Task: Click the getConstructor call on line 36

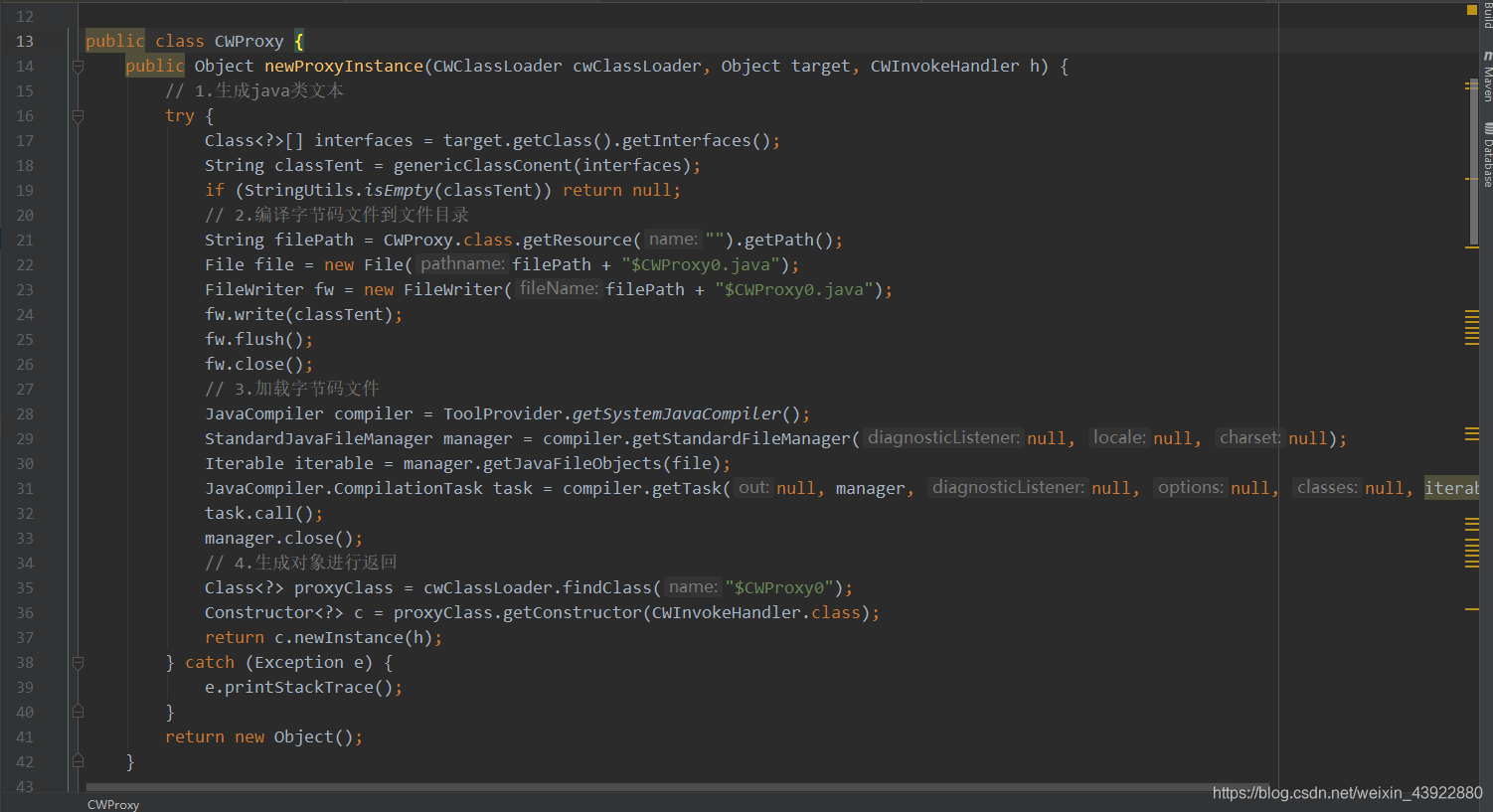Action: click(573, 613)
